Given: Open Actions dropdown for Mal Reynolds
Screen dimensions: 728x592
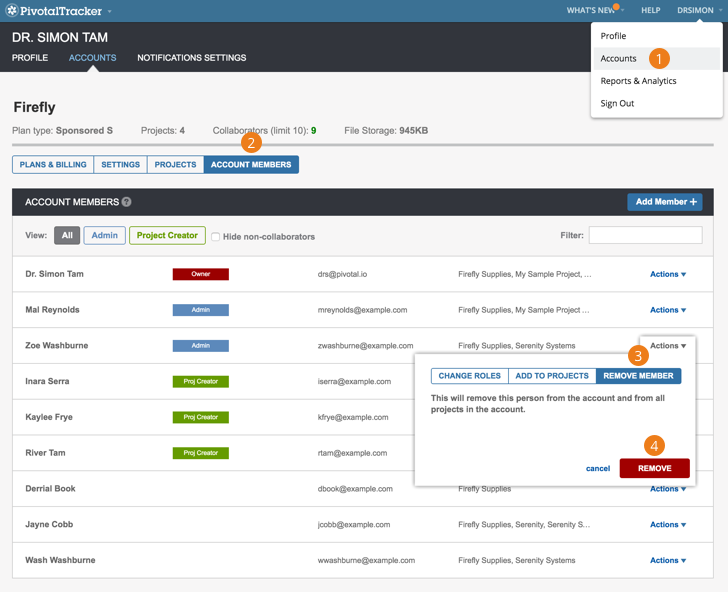Looking at the screenshot, I should [667, 310].
